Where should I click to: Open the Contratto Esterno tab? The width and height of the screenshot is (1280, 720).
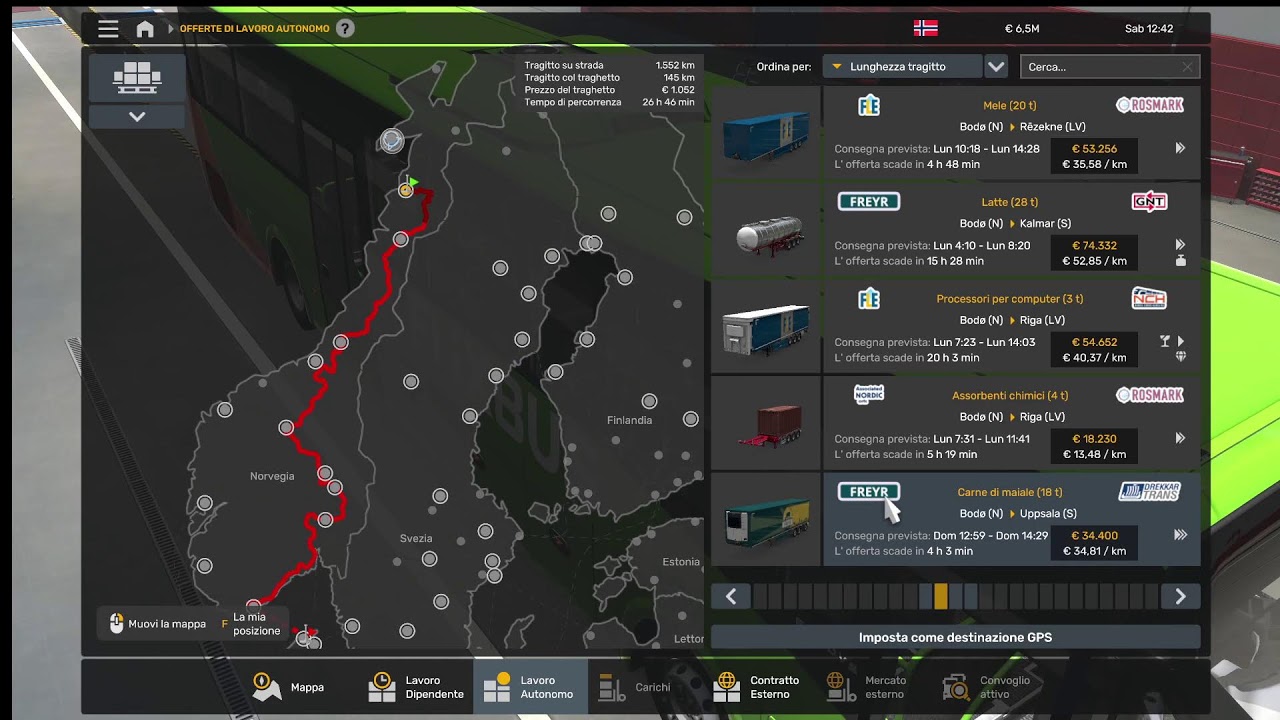pos(758,687)
